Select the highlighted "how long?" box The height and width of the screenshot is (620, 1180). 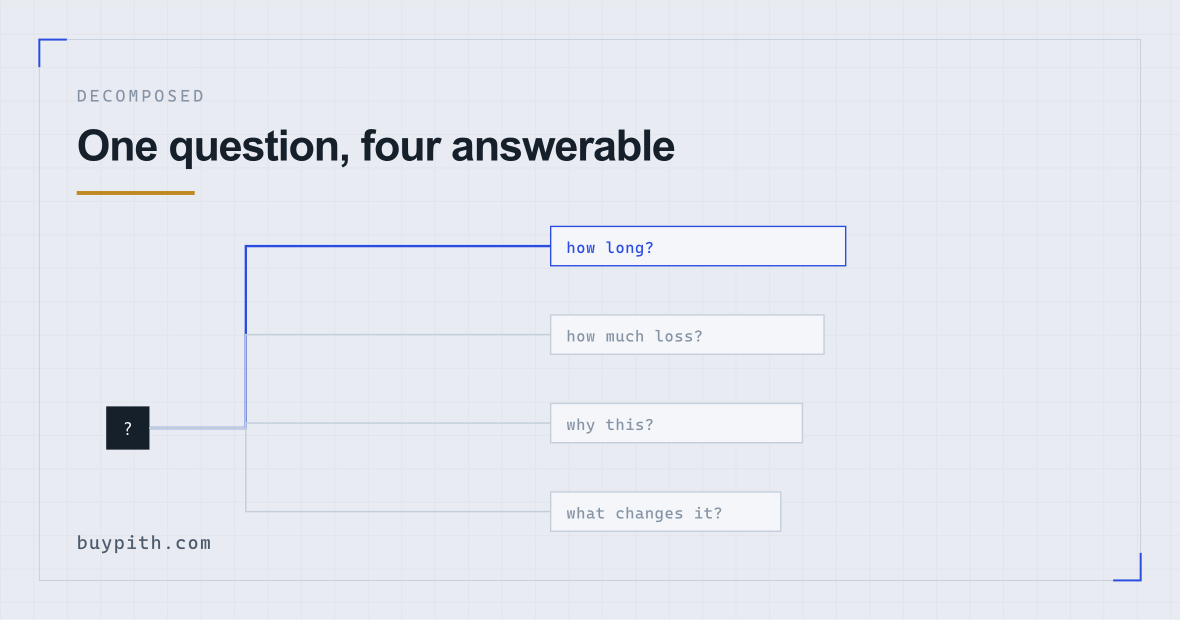pos(698,246)
